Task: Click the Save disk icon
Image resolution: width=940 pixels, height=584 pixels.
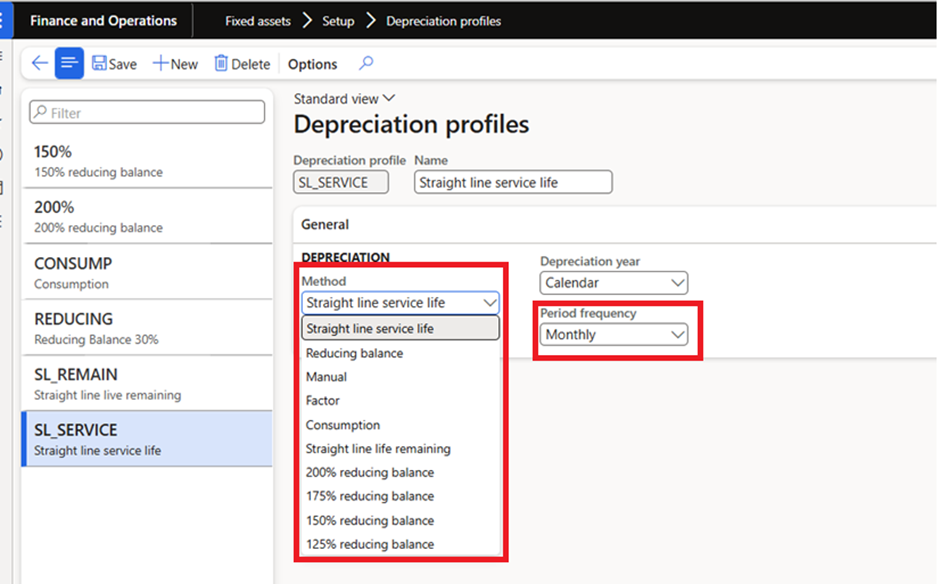Action: [x=100, y=64]
